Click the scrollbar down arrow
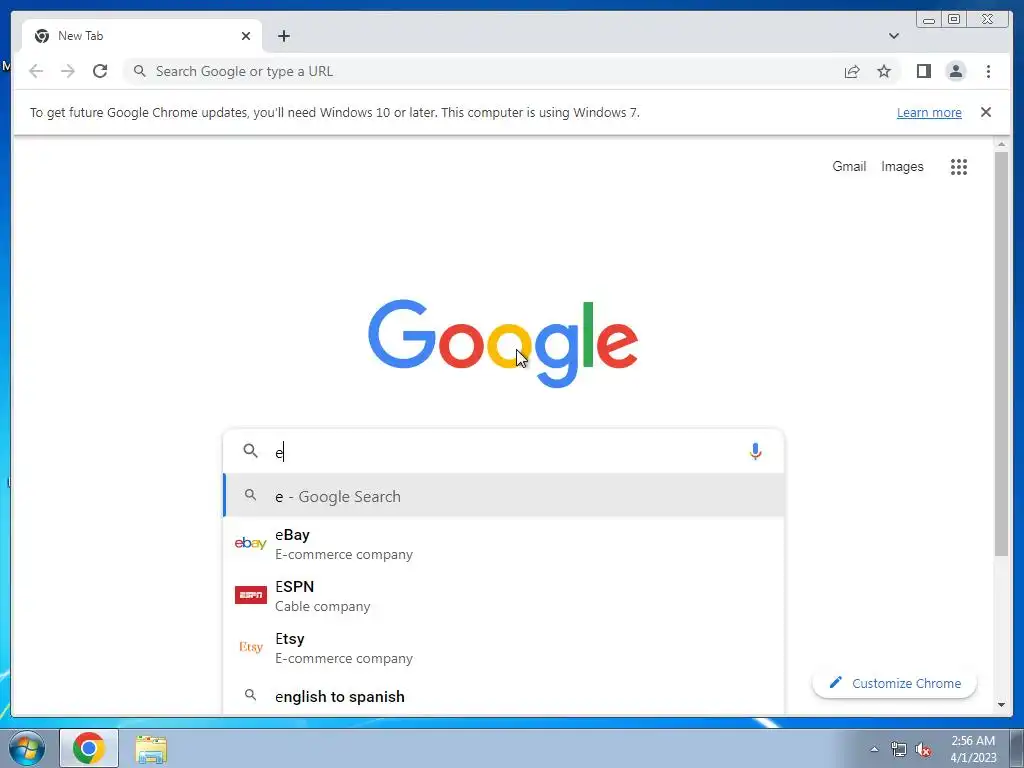Screen dimensions: 1024x768 1001,705
